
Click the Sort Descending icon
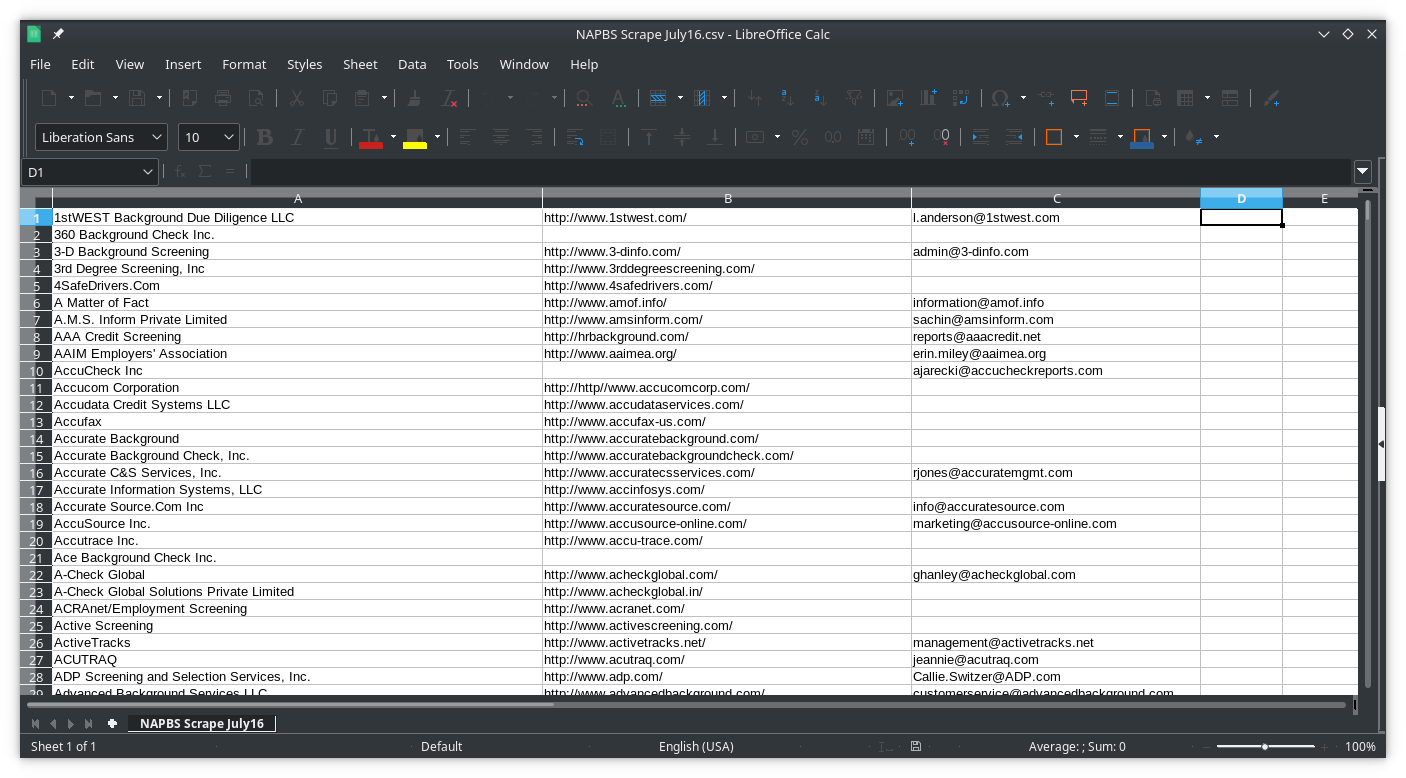click(821, 98)
